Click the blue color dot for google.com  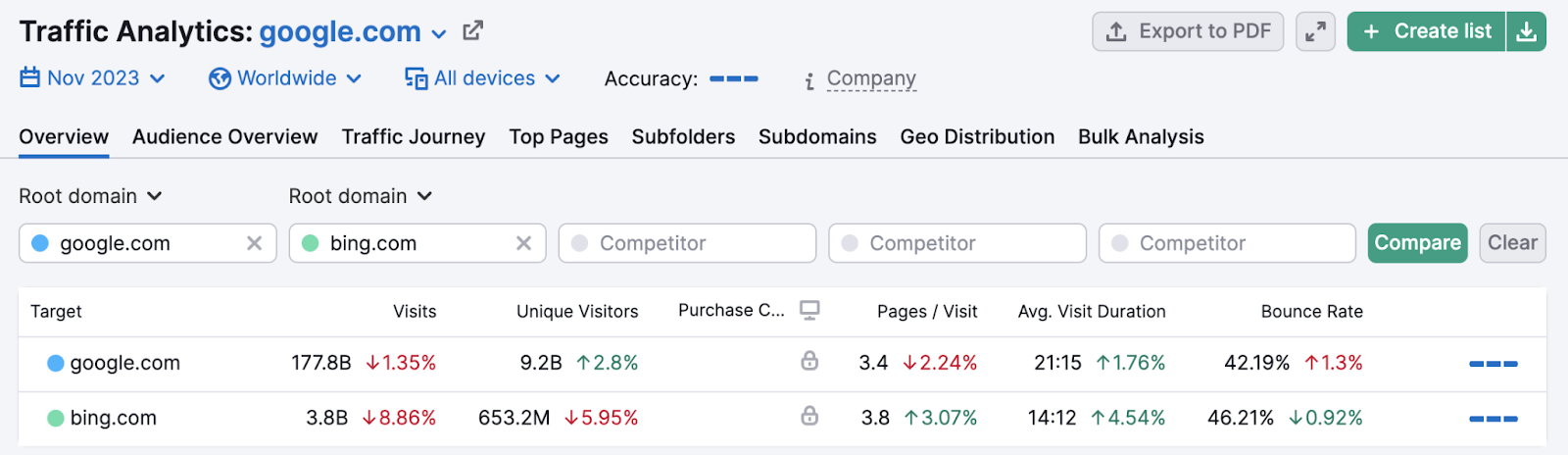click(x=40, y=243)
